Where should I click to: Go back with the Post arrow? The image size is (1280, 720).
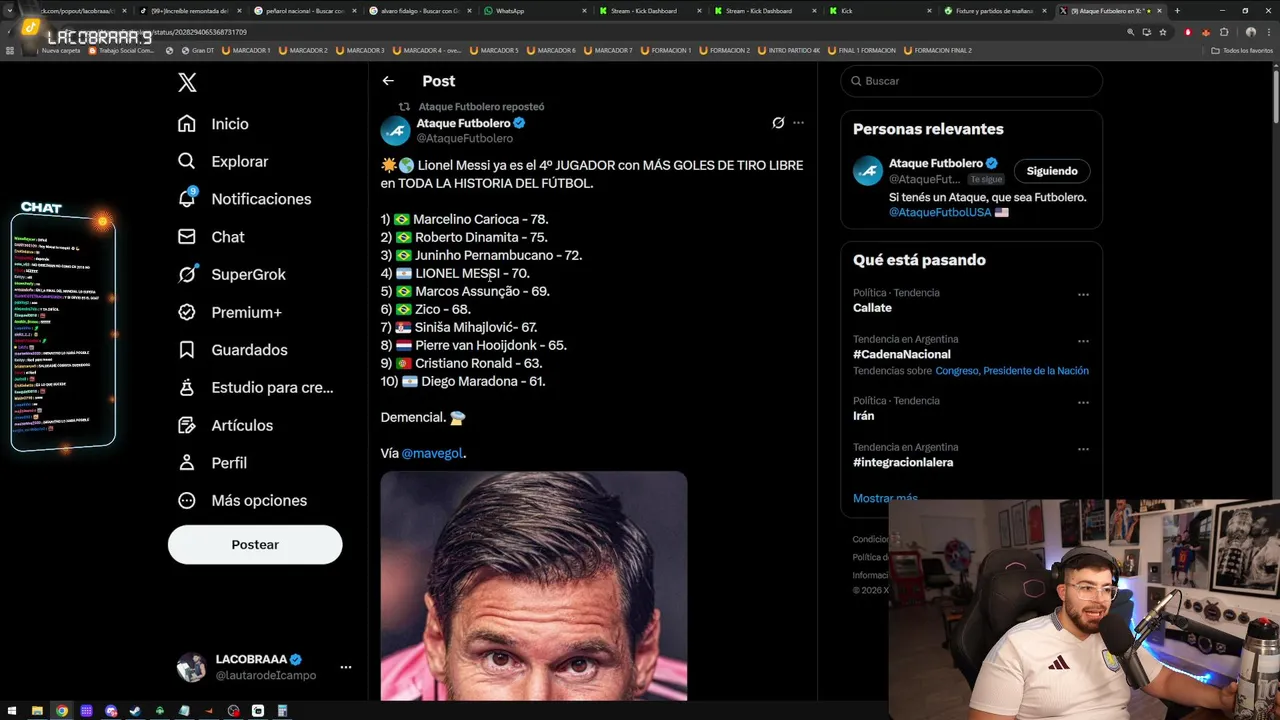pos(388,81)
